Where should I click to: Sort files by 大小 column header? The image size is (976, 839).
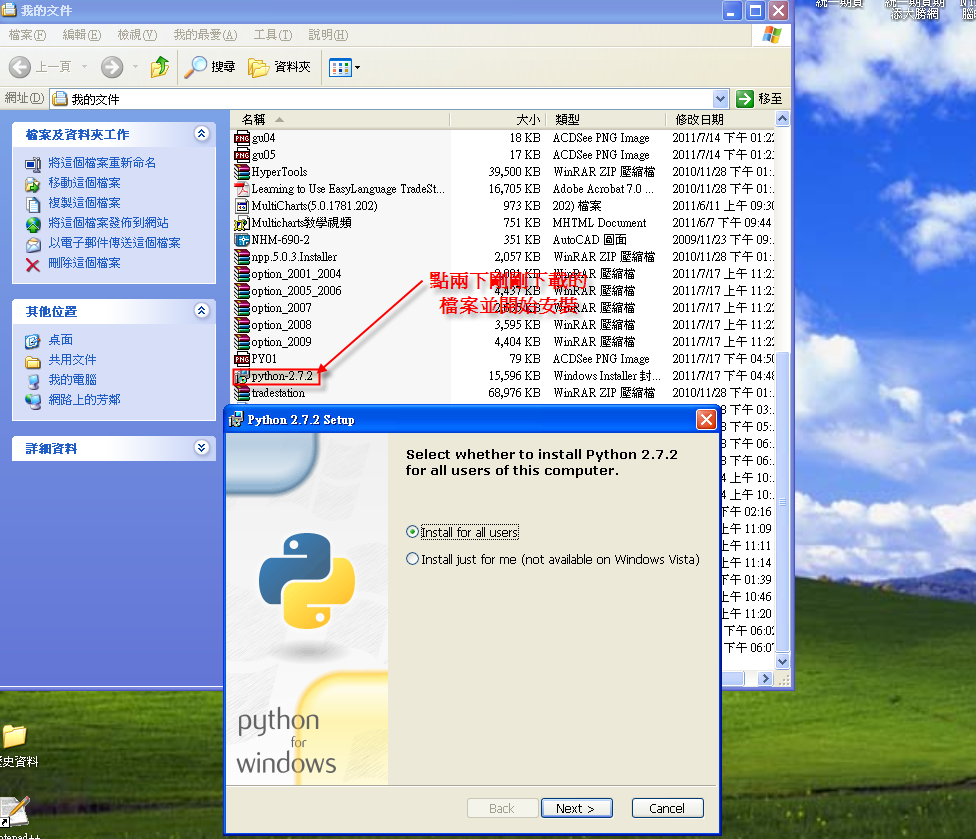pos(497,120)
